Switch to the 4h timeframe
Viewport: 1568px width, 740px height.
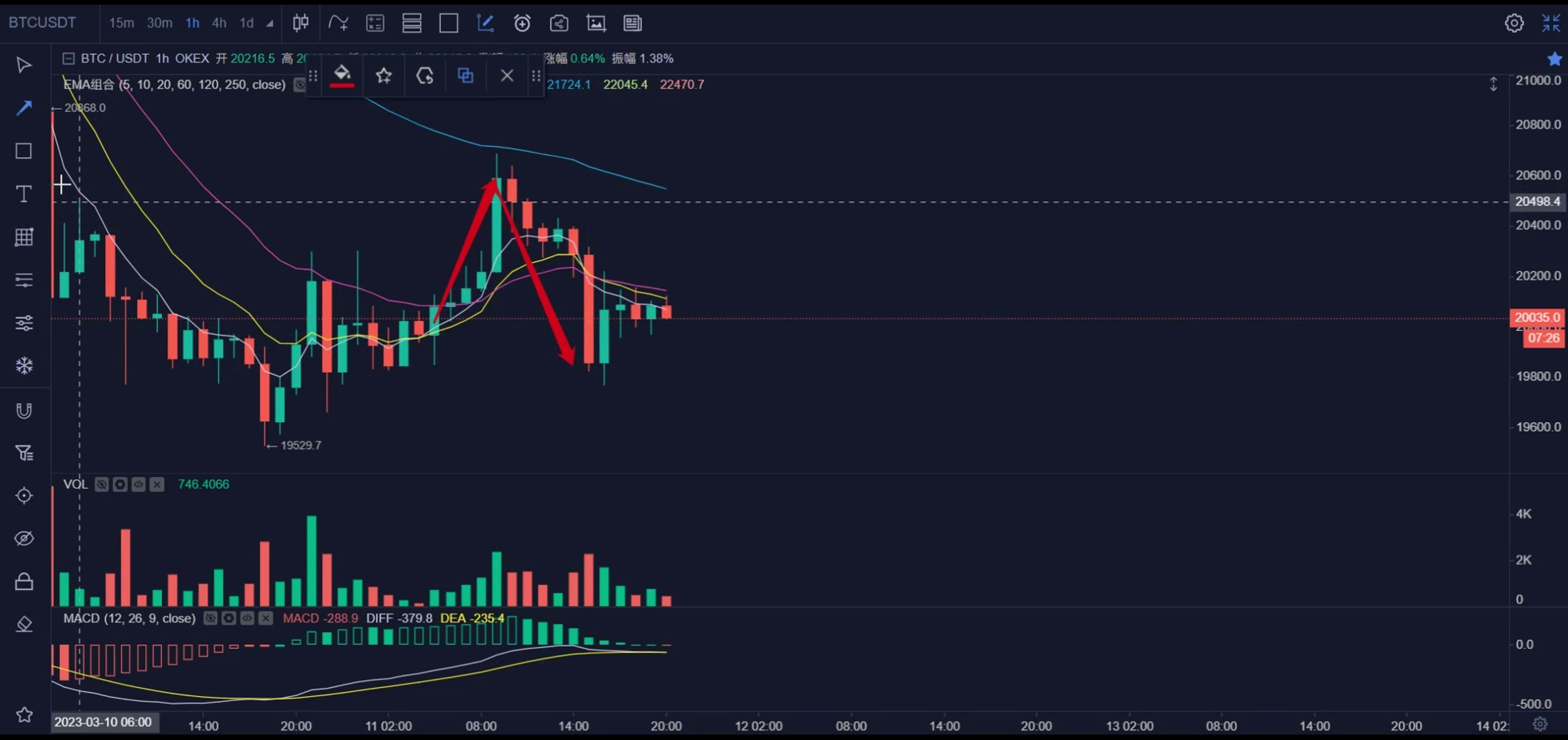(x=219, y=23)
